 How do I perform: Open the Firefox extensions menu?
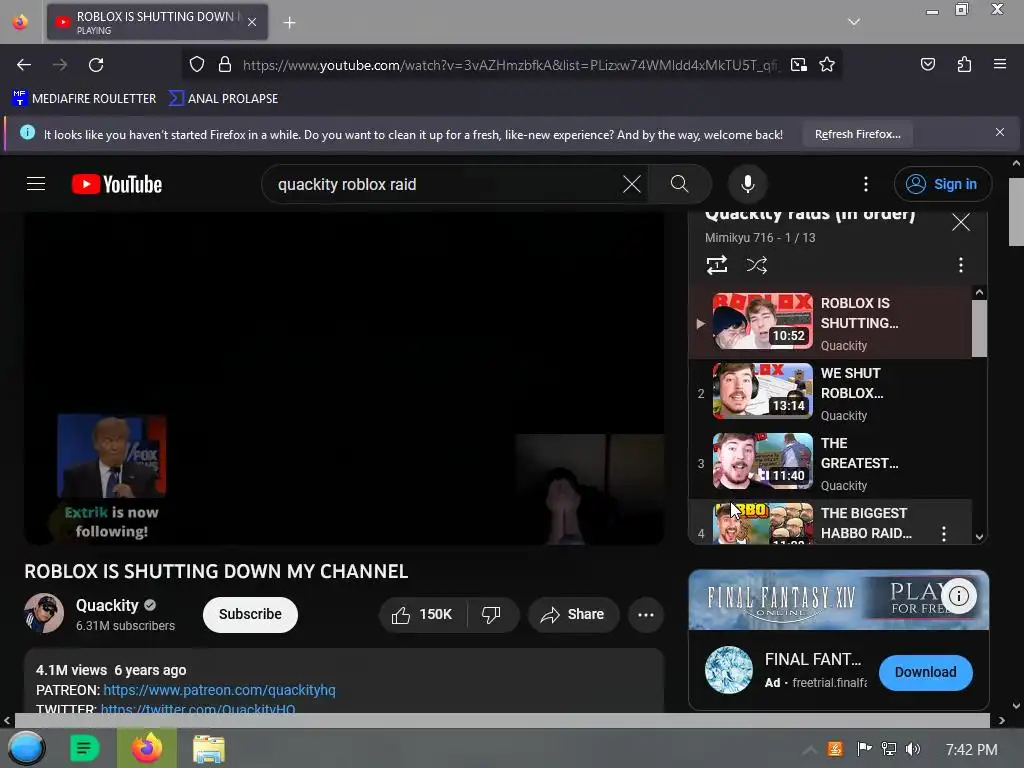[964, 64]
